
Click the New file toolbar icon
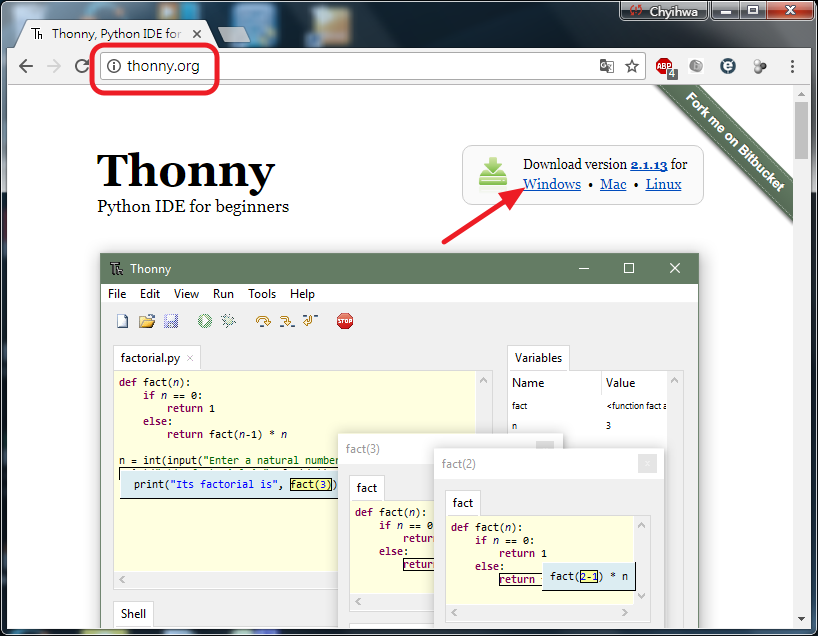[x=123, y=321]
